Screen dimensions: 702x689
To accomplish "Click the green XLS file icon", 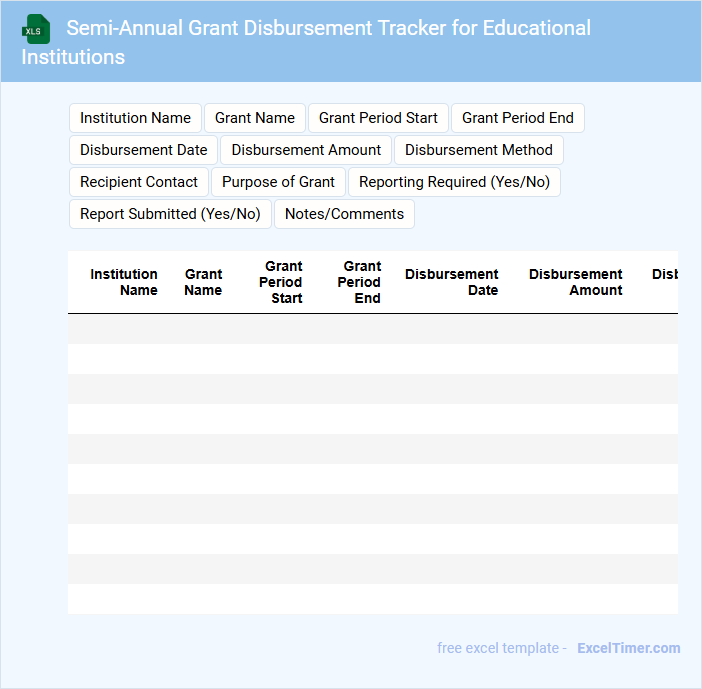I will (x=37, y=29).
